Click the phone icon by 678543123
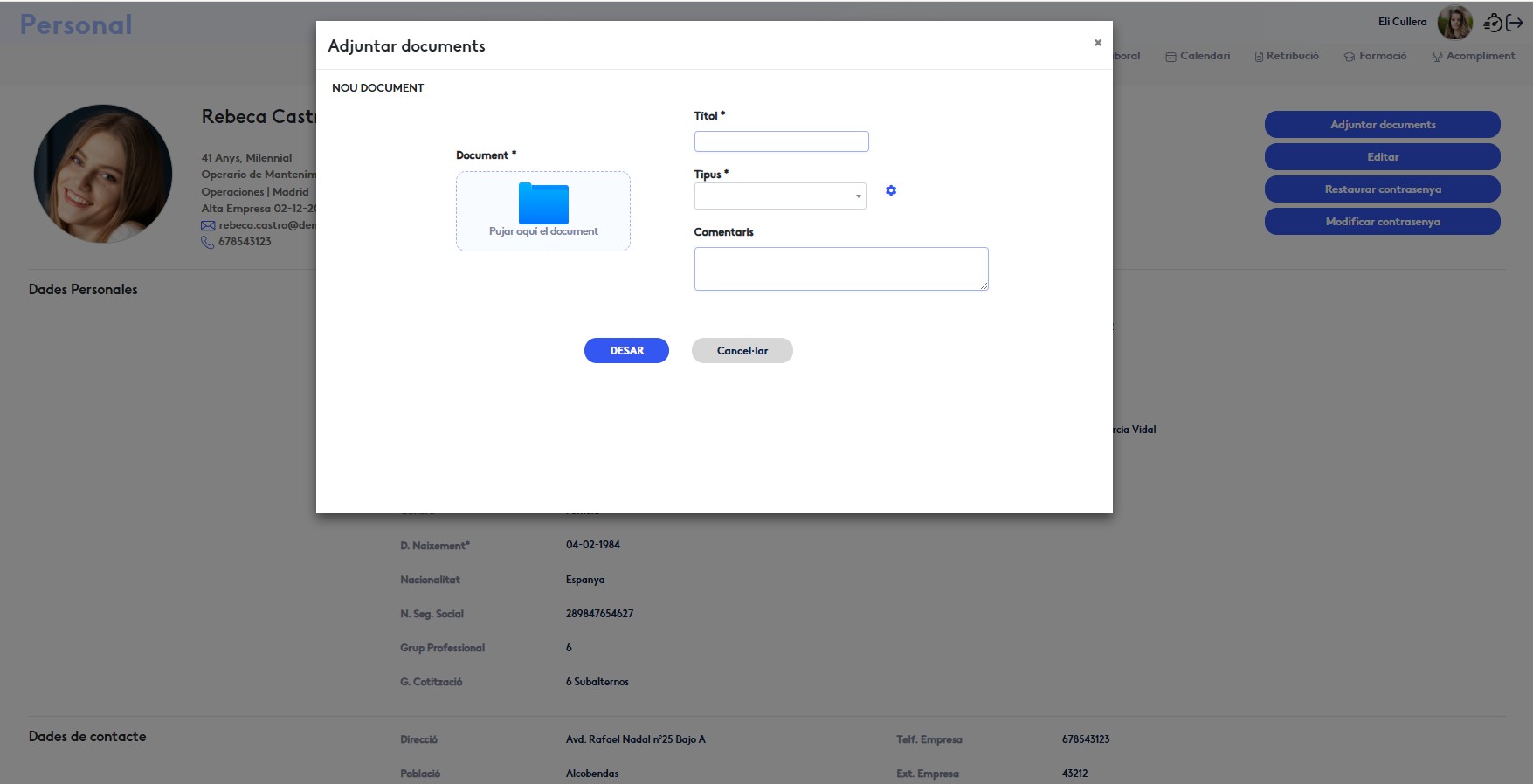The height and width of the screenshot is (784, 1533). (208, 243)
